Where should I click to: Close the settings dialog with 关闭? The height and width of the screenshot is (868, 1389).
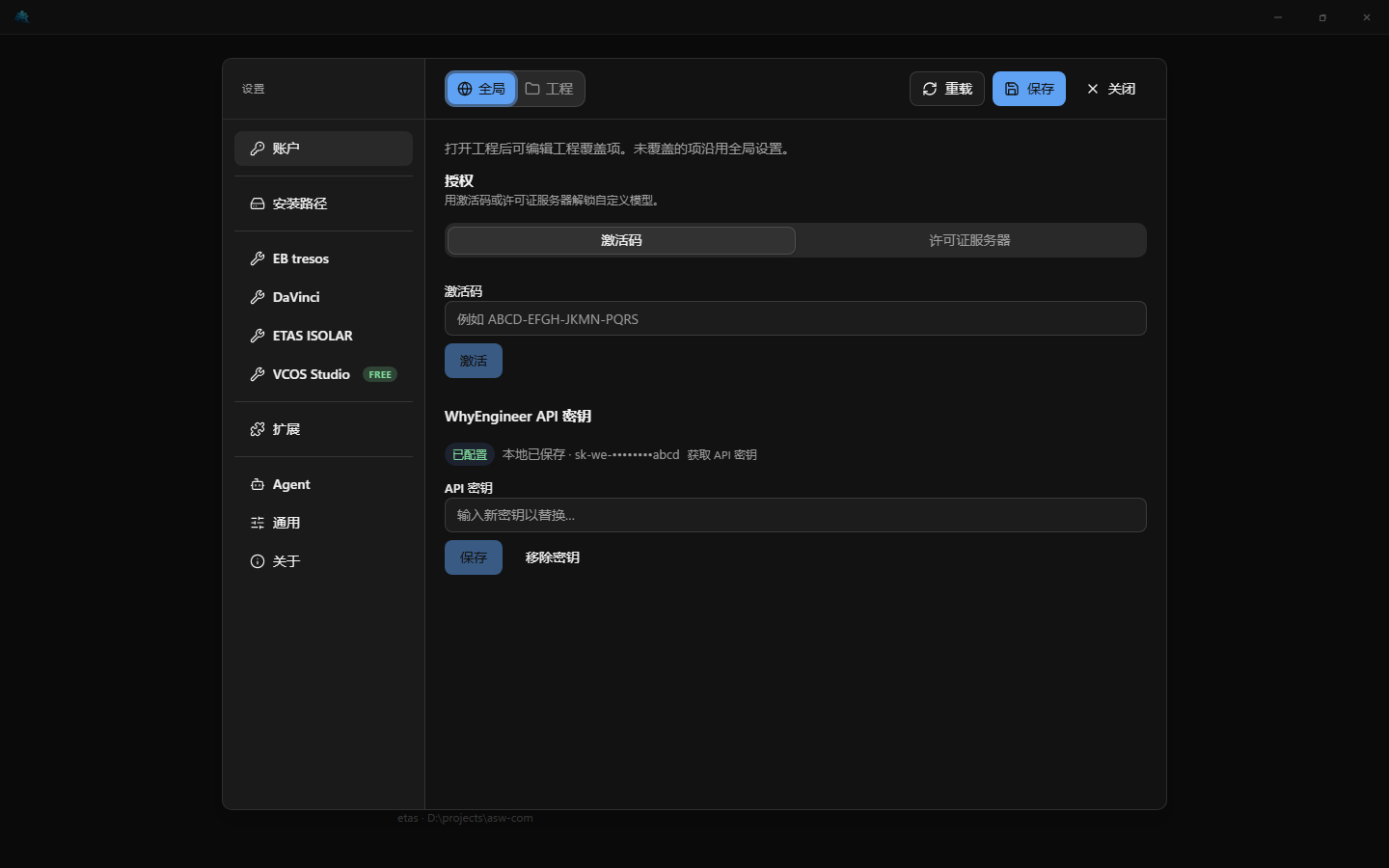(1111, 89)
